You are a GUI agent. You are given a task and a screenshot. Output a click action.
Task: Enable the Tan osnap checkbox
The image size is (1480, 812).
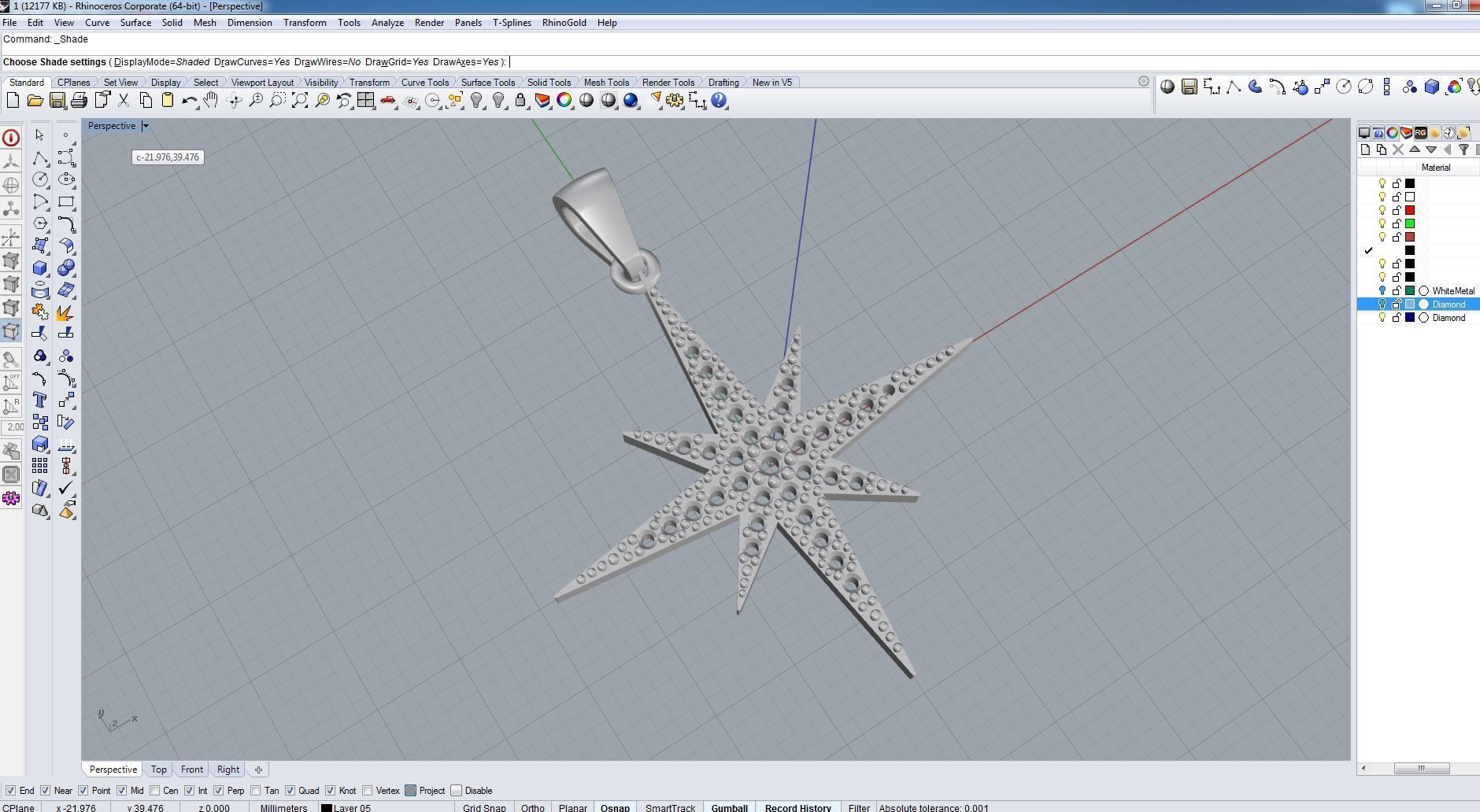click(255, 791)
